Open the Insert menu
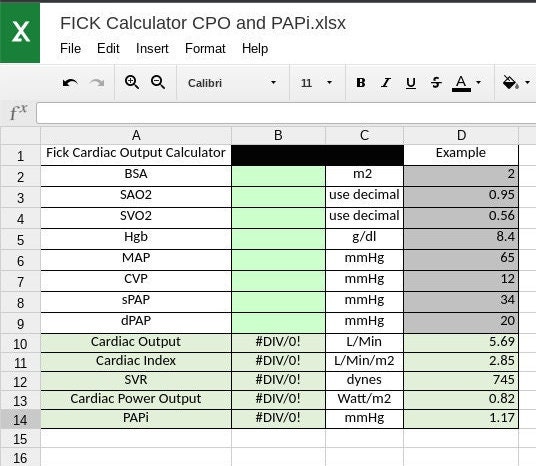This screenshot has height=466, width=536. pos(152,49)
